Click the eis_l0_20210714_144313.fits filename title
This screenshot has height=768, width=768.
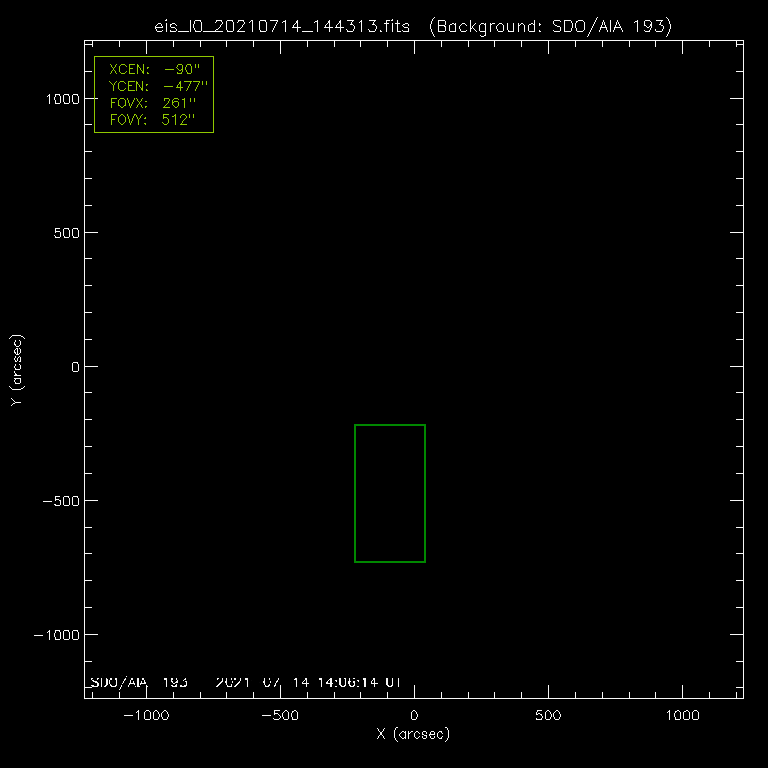[x=282, y=26]
